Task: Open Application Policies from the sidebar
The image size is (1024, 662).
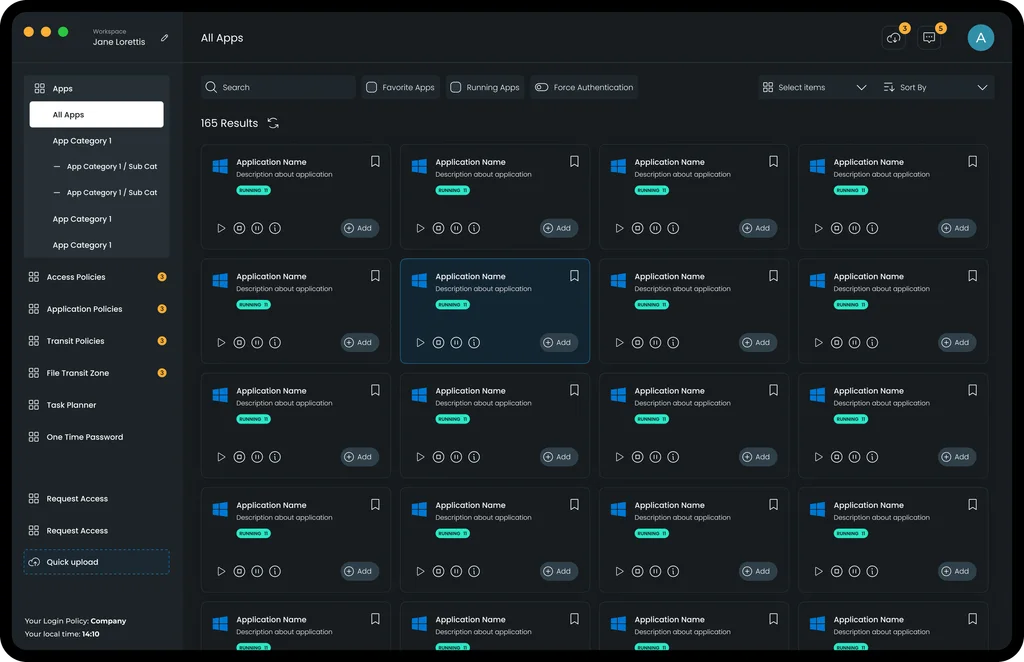Action: 97,309
